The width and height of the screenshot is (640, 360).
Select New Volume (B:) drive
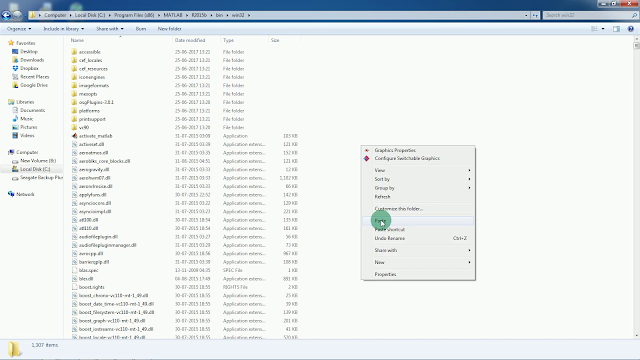38,160
